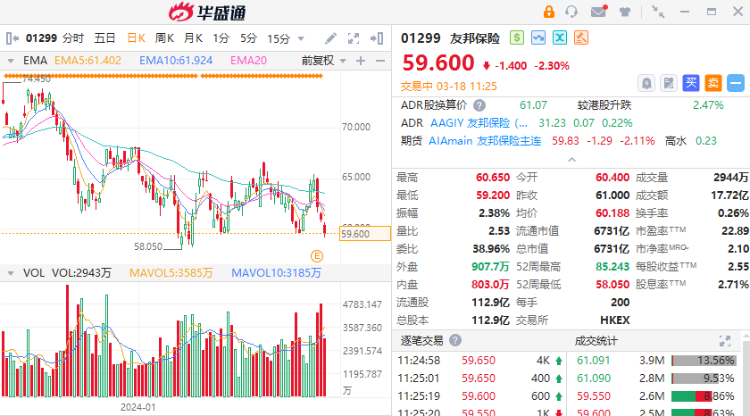Select the 日K chart tab

[x=136, y=38]
